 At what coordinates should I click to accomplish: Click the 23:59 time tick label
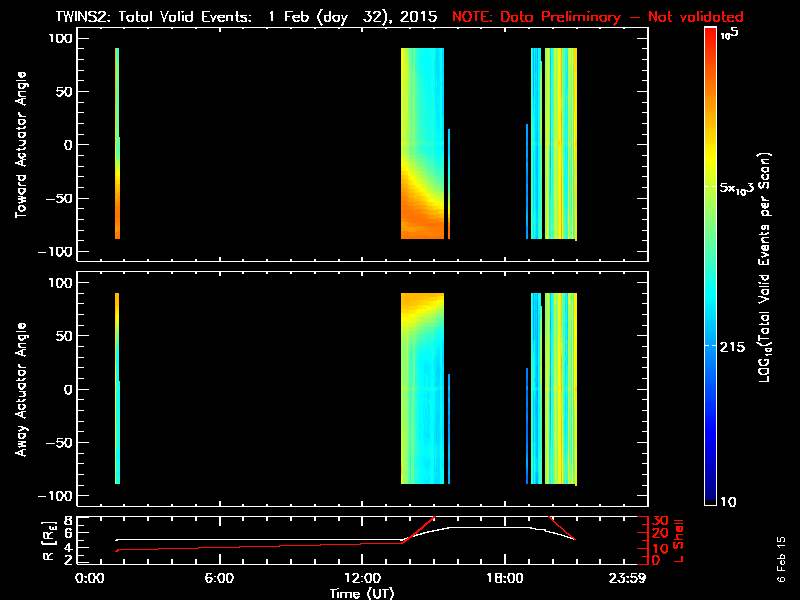(x=626, y=578)
